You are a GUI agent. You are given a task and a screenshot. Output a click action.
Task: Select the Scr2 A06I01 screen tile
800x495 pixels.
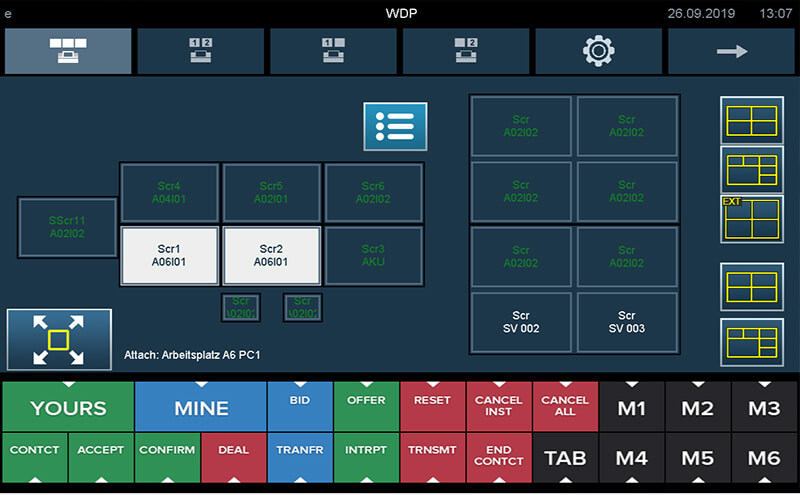point(271,256)
